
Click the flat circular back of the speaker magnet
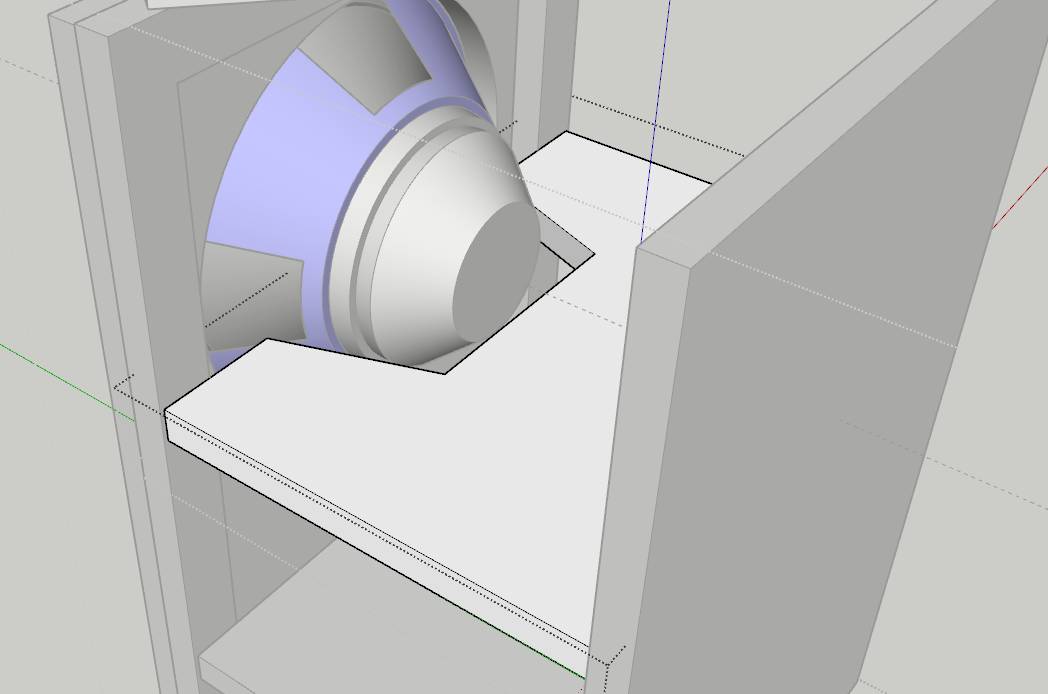pos(495,271)
